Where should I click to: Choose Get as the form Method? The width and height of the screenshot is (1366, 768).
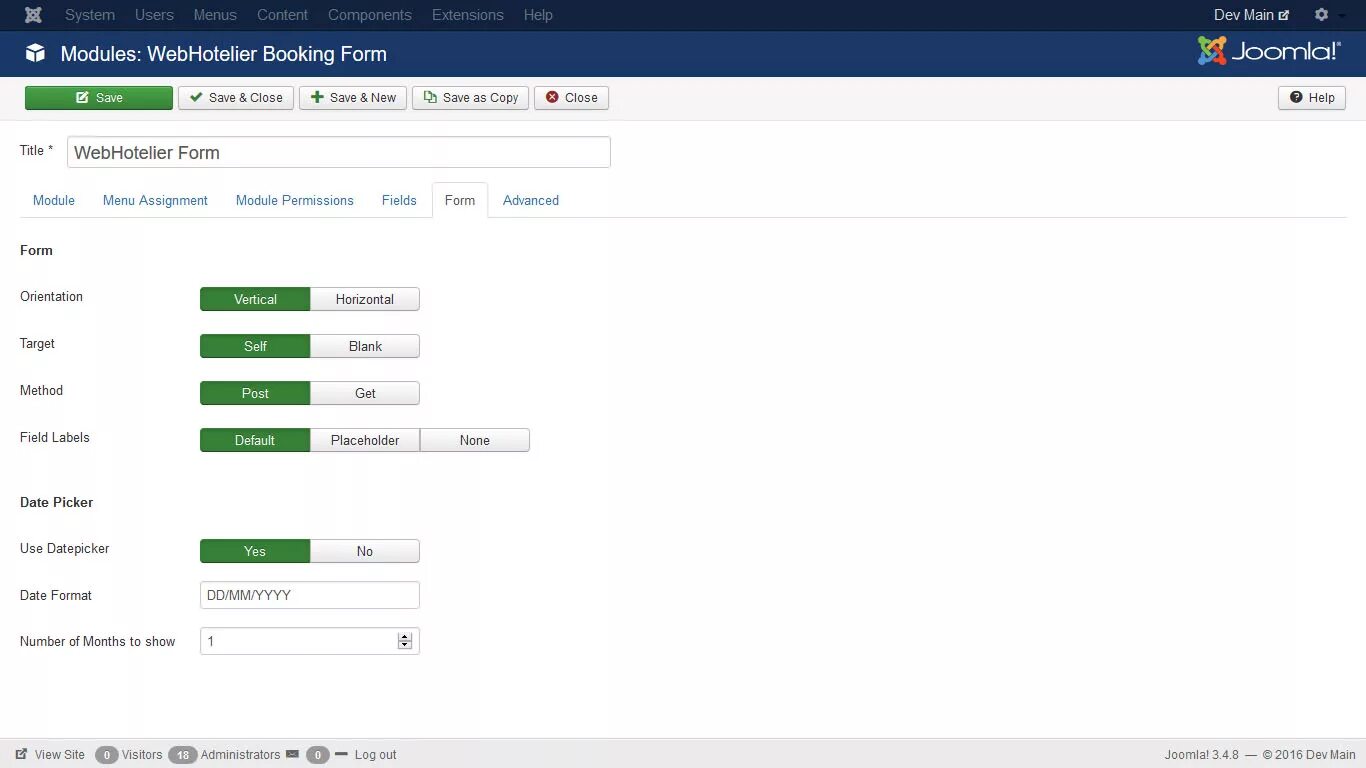[x=365, y=393]
